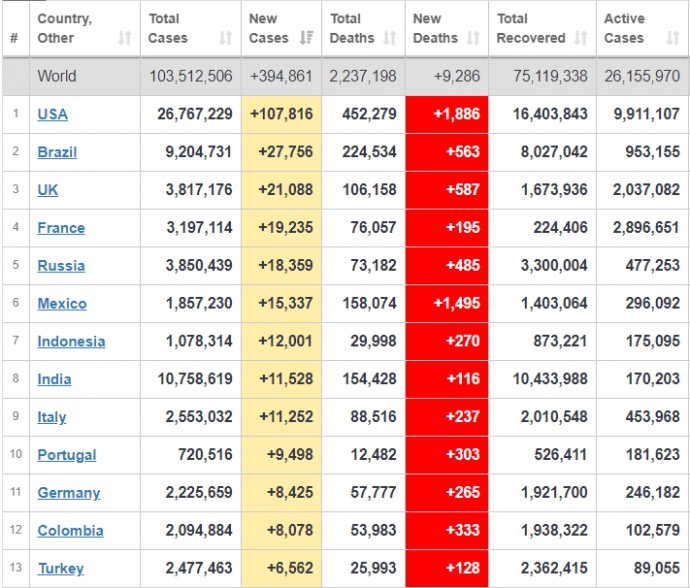Follow the France link
The height and width of the screenshot is (588, 690).
61,228
